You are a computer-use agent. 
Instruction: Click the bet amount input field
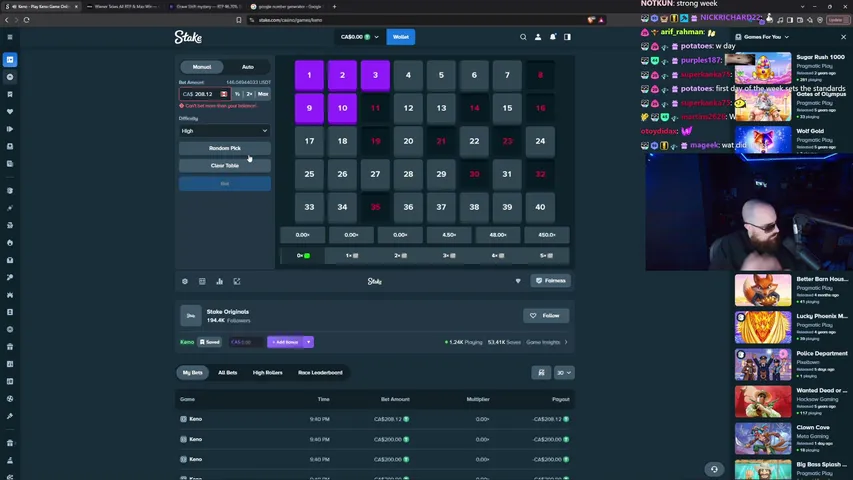205,94
